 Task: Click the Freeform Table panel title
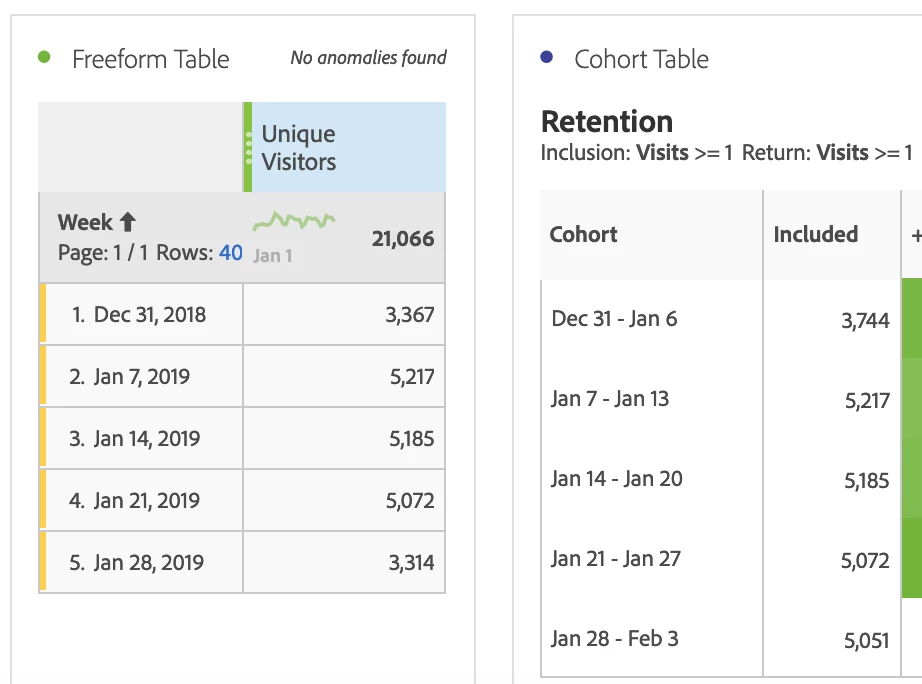tap(150, 59)
